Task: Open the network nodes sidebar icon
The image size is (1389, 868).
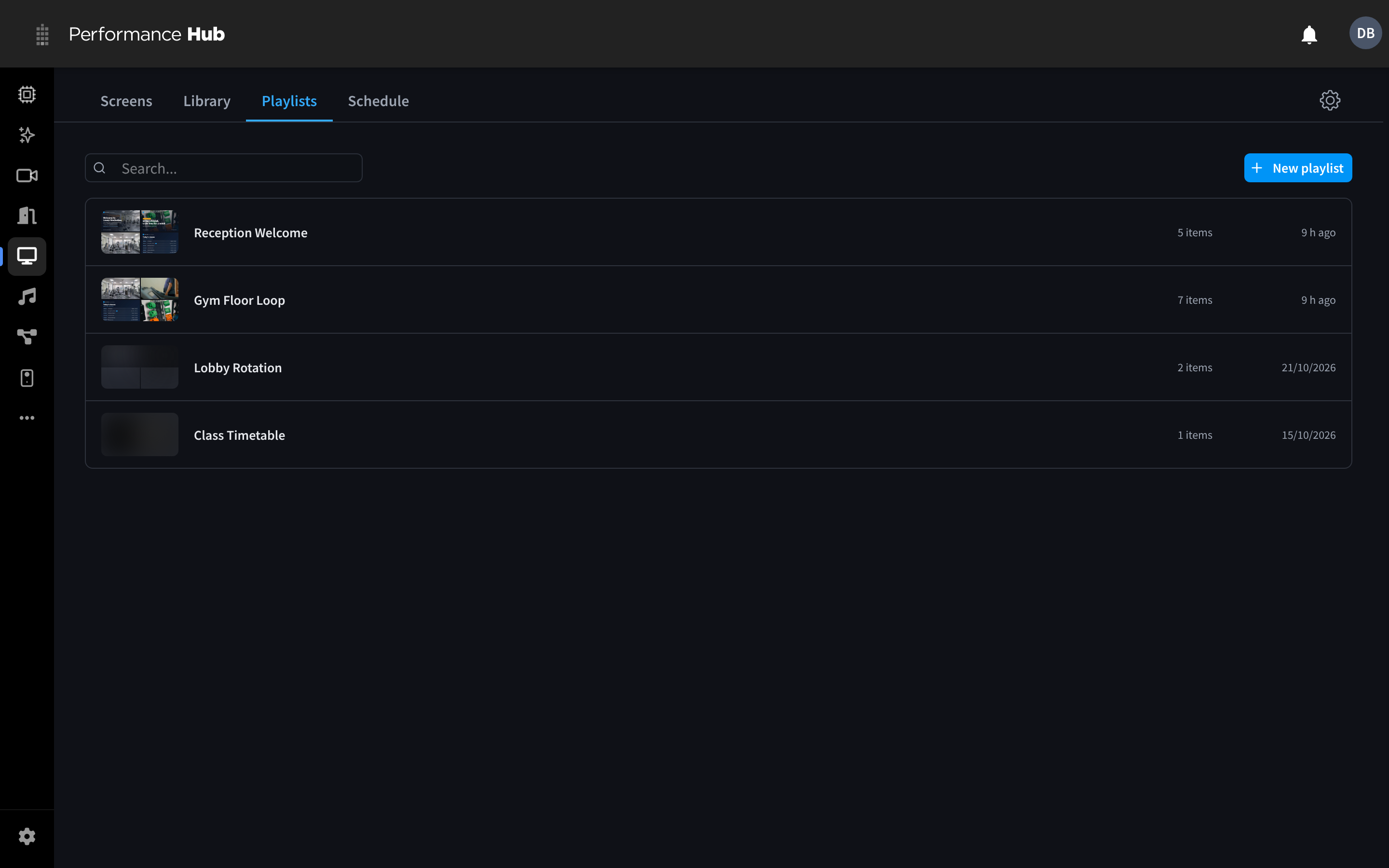Action: pyautogui.click(x=27, y=337)
